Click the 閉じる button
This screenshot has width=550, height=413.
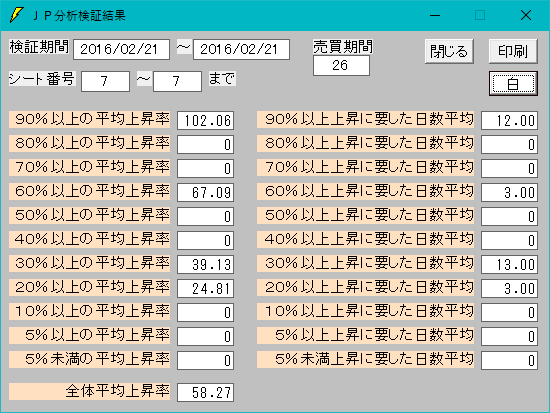449,51
